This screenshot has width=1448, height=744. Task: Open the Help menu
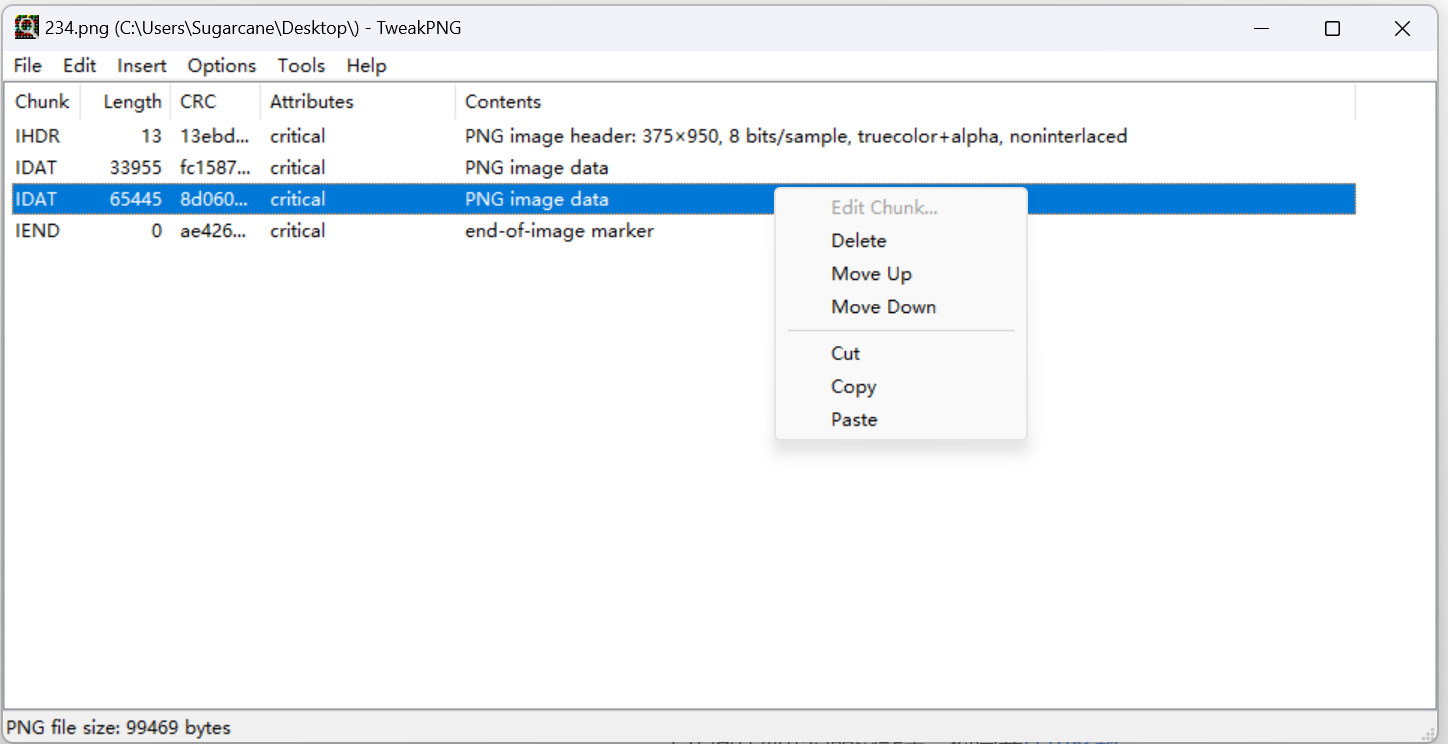pos(366,66)
